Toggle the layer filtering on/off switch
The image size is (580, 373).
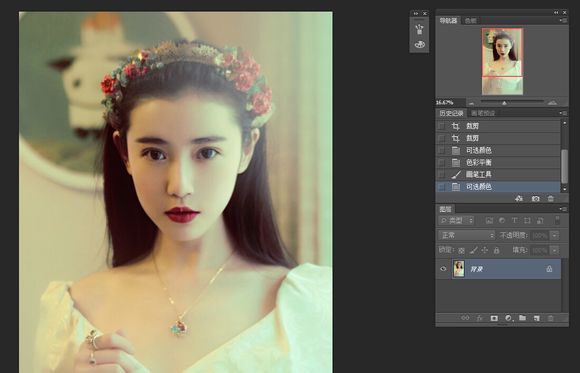(x=557, y=220)
